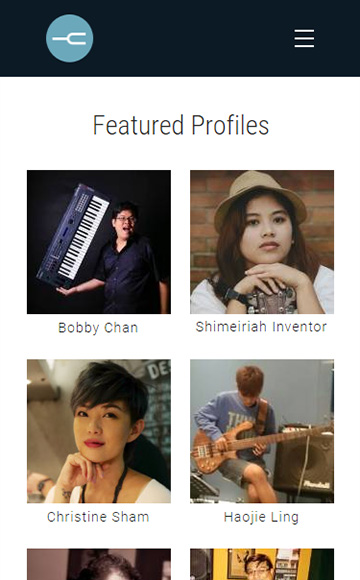
Task: Open the partially visible yellow-background profile photo
Action: (262, 564)
